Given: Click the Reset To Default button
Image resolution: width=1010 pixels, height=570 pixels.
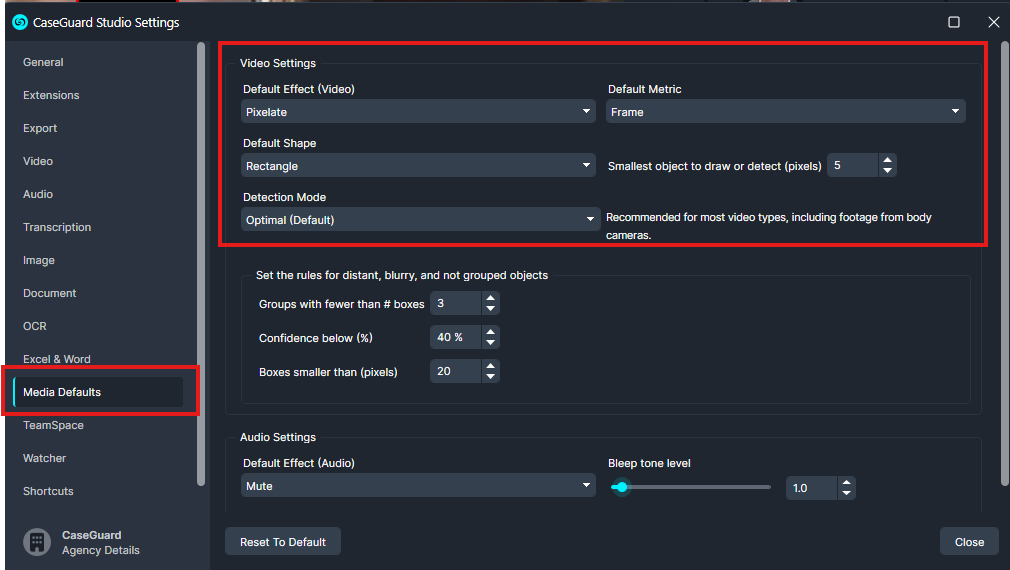Looking at the screenshot, I should click(283, 542).
